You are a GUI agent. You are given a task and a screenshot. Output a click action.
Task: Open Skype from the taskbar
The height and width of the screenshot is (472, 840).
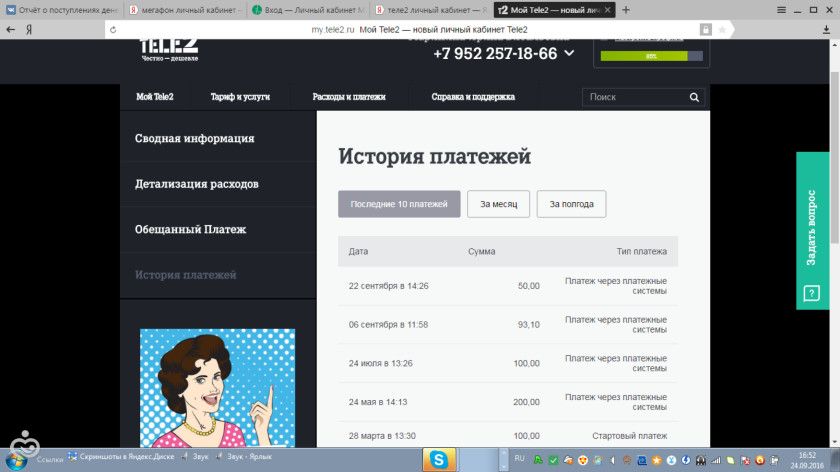tap(438, 459)
